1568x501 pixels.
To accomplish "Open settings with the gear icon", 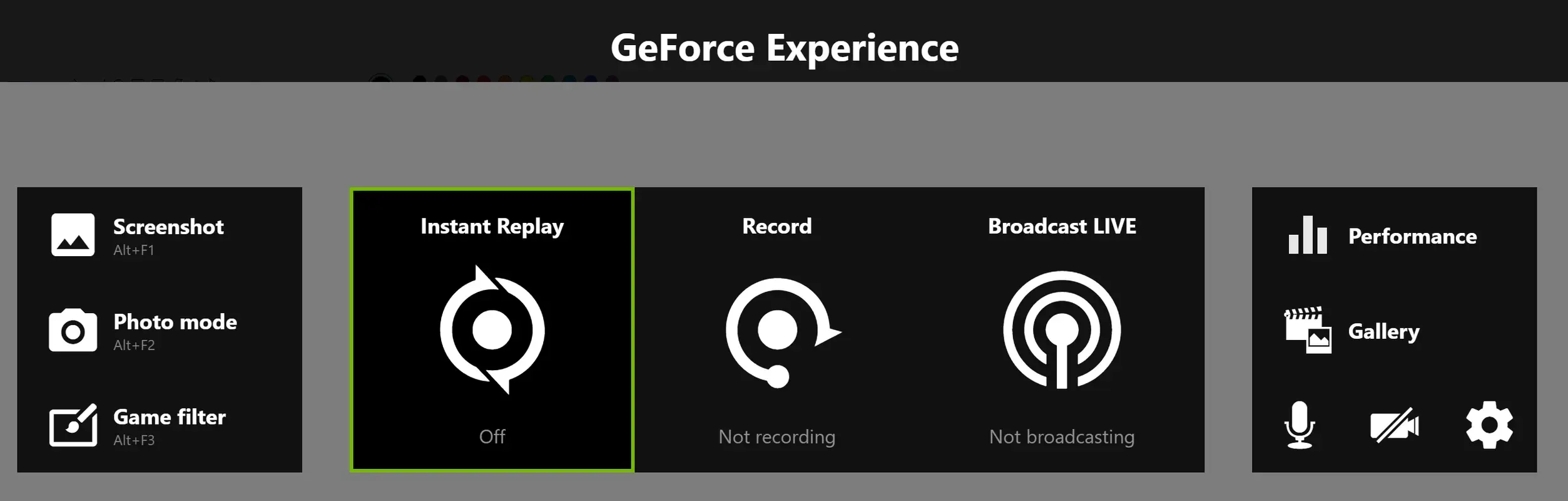I will [x=1489, y=425].
